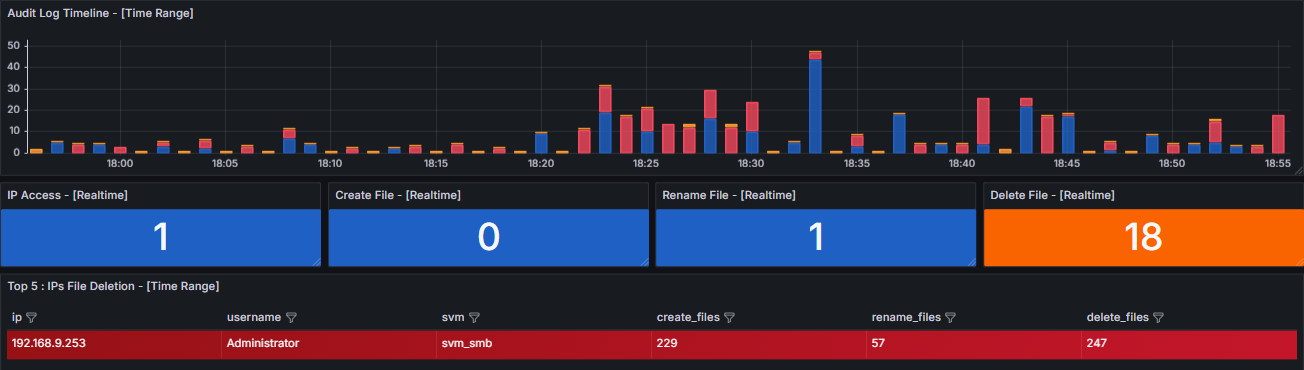Click the tallest timeline bar near 18:33

coord(815,102)
